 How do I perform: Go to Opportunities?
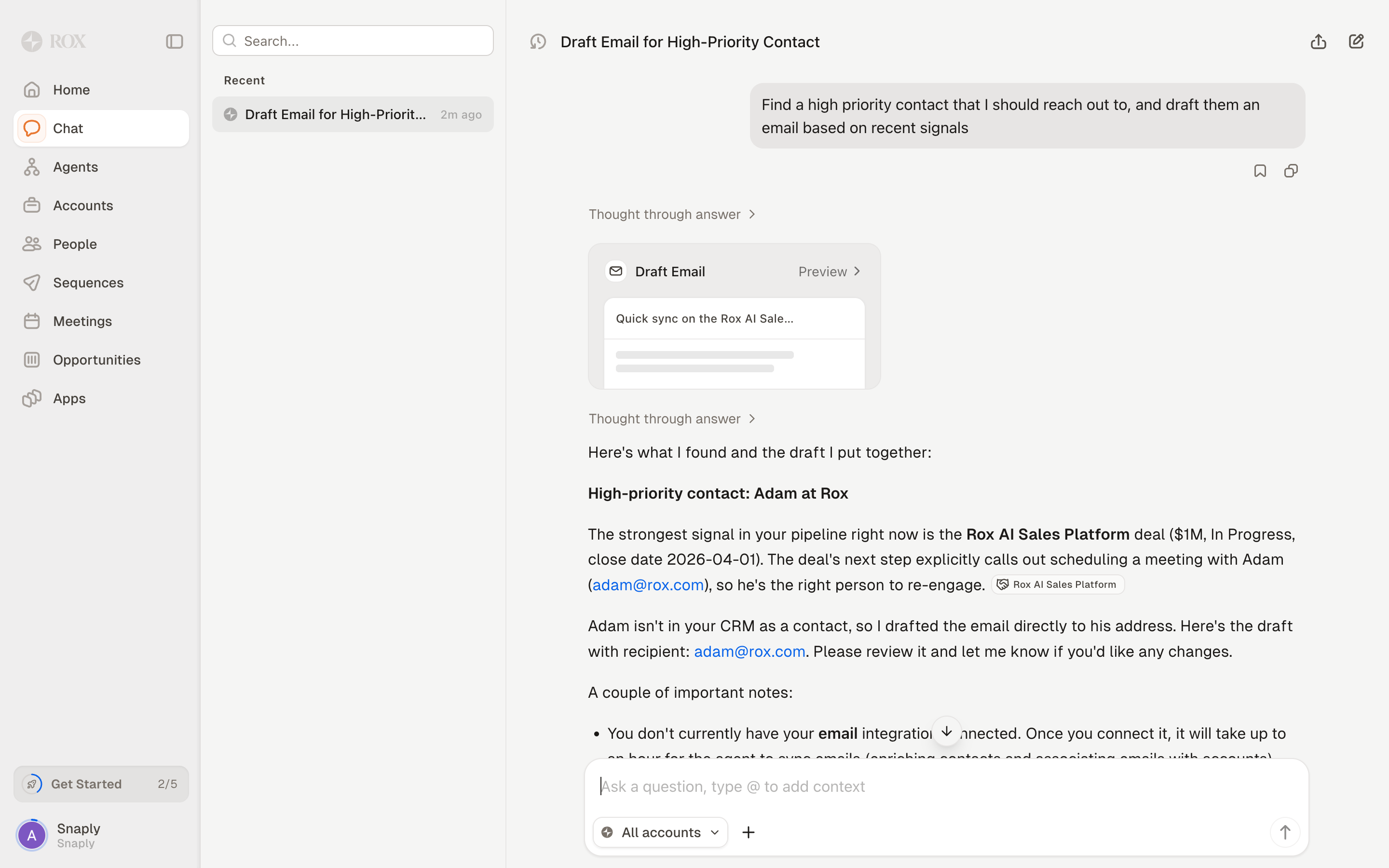click(101, 360)
